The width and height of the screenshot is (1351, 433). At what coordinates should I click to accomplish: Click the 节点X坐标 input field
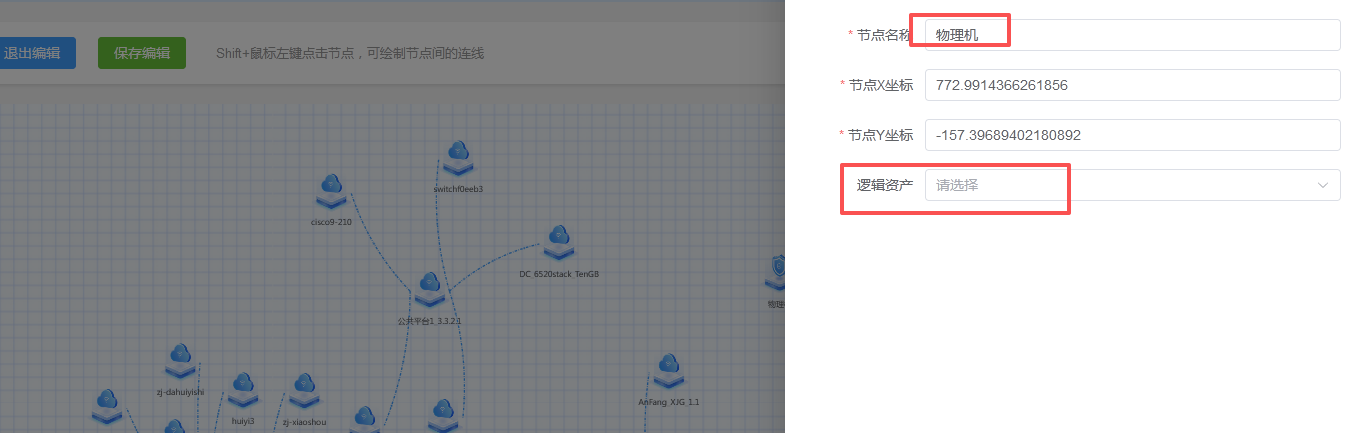point(1133,85)
